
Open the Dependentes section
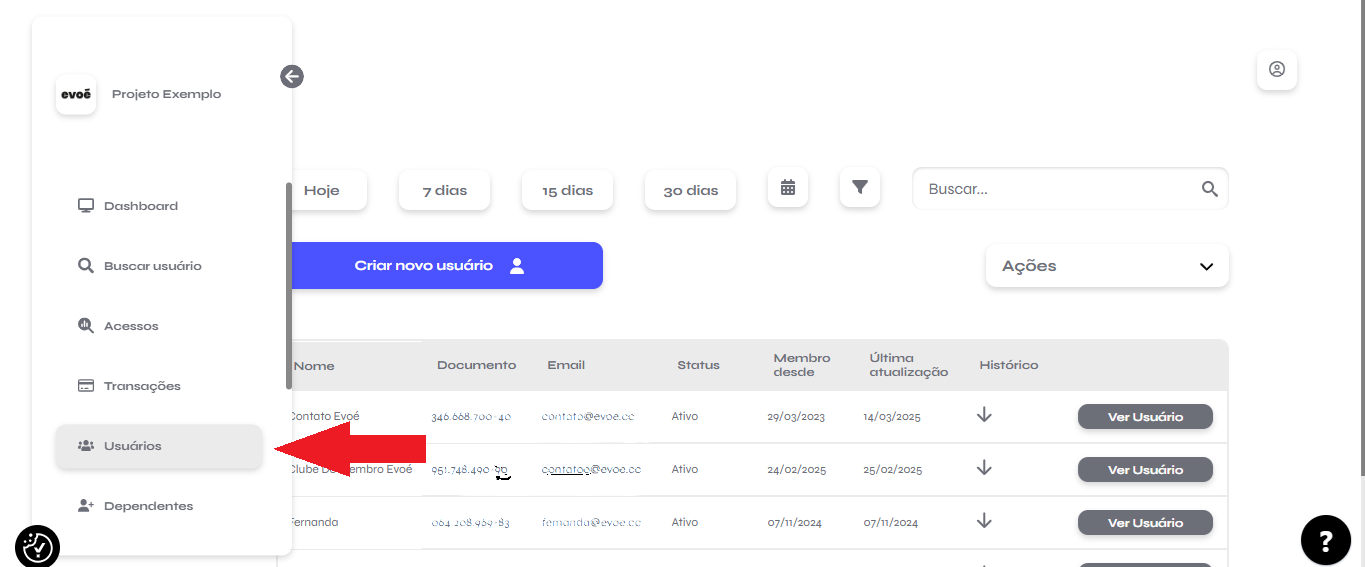point(159,506)
